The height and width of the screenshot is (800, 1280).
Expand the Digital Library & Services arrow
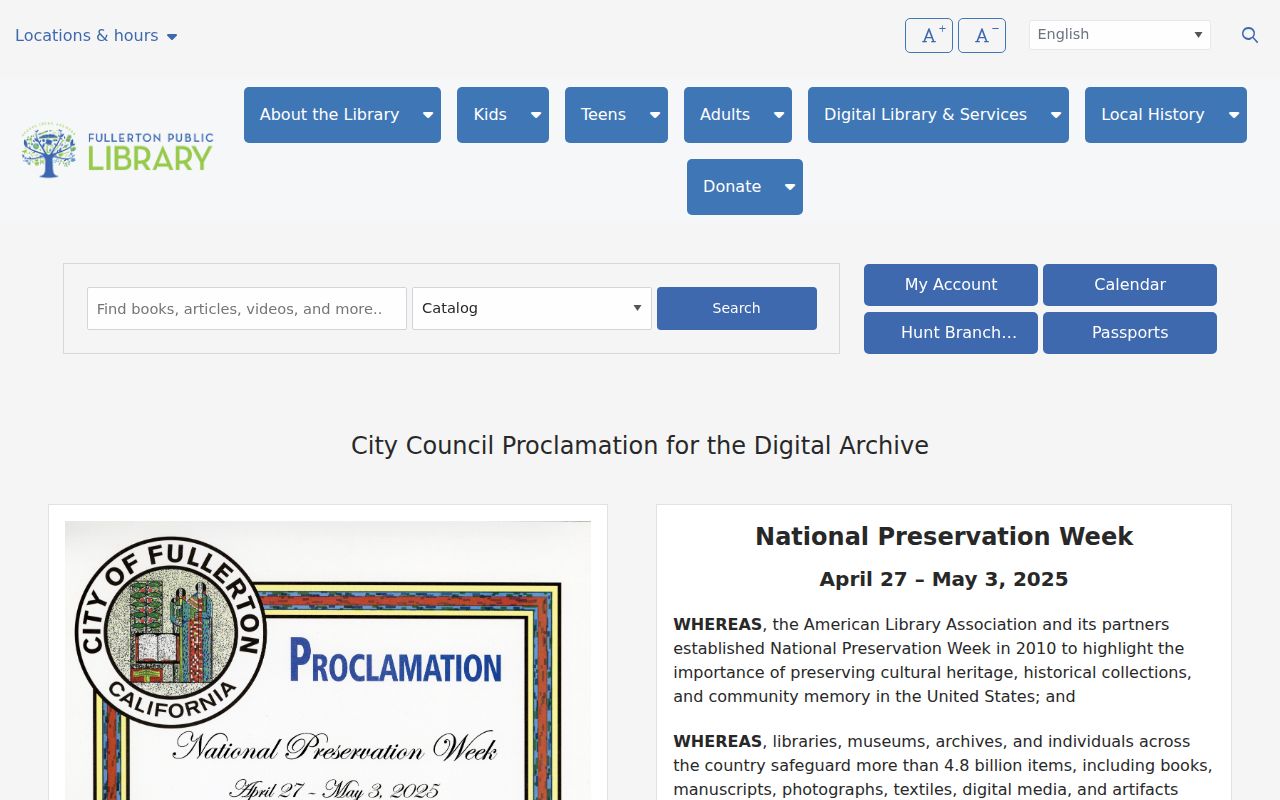(1056, 115)
